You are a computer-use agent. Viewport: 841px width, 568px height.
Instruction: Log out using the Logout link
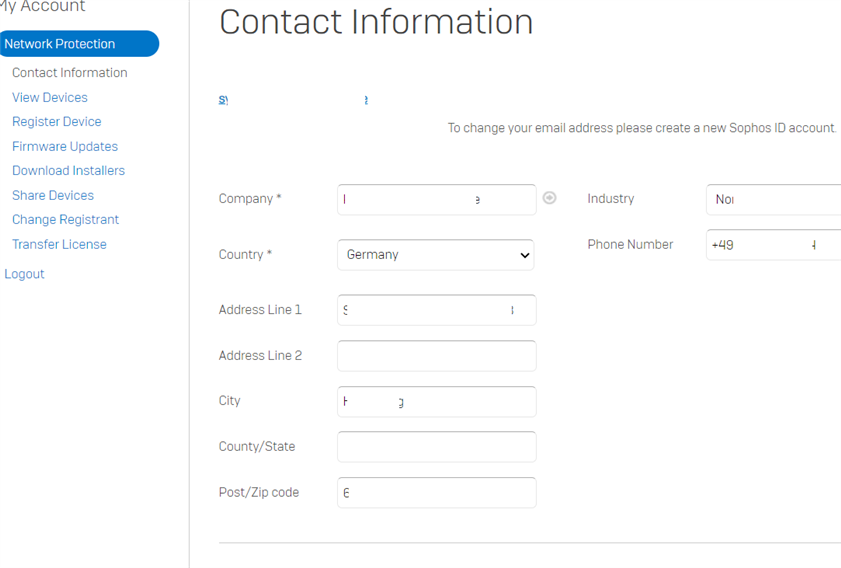point(24,274)
